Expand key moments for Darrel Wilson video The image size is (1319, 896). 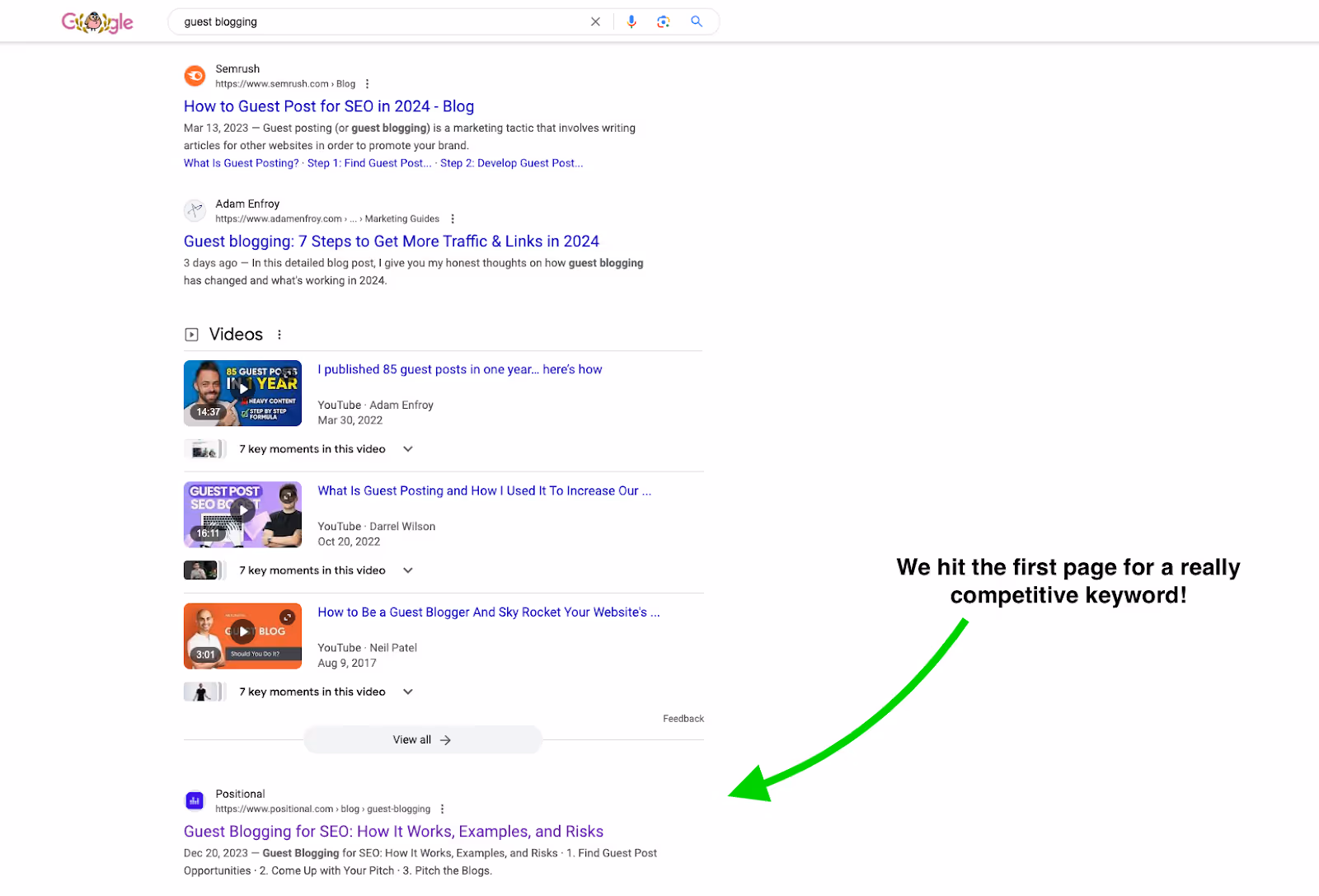tap(407, 570)
